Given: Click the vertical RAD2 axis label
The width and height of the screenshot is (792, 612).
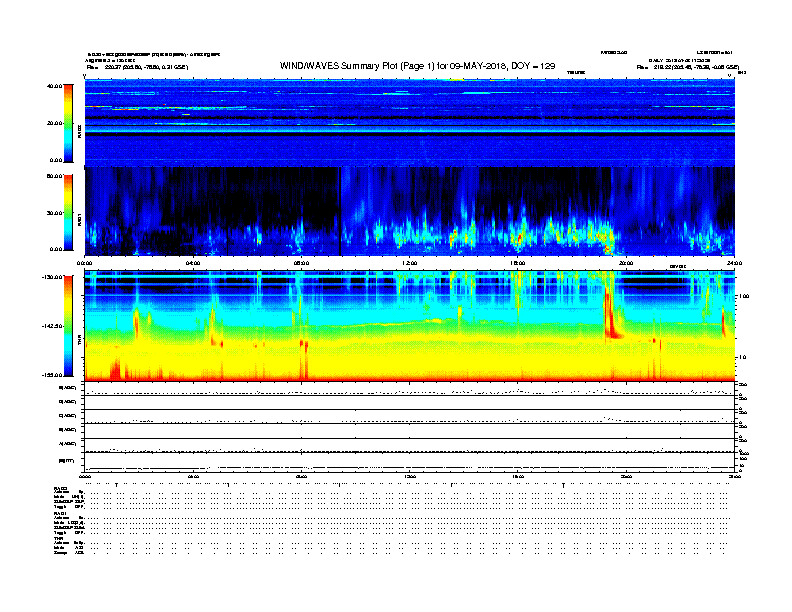Looking at the screenshot, I should pyautogui.click(x=79, y=131).
